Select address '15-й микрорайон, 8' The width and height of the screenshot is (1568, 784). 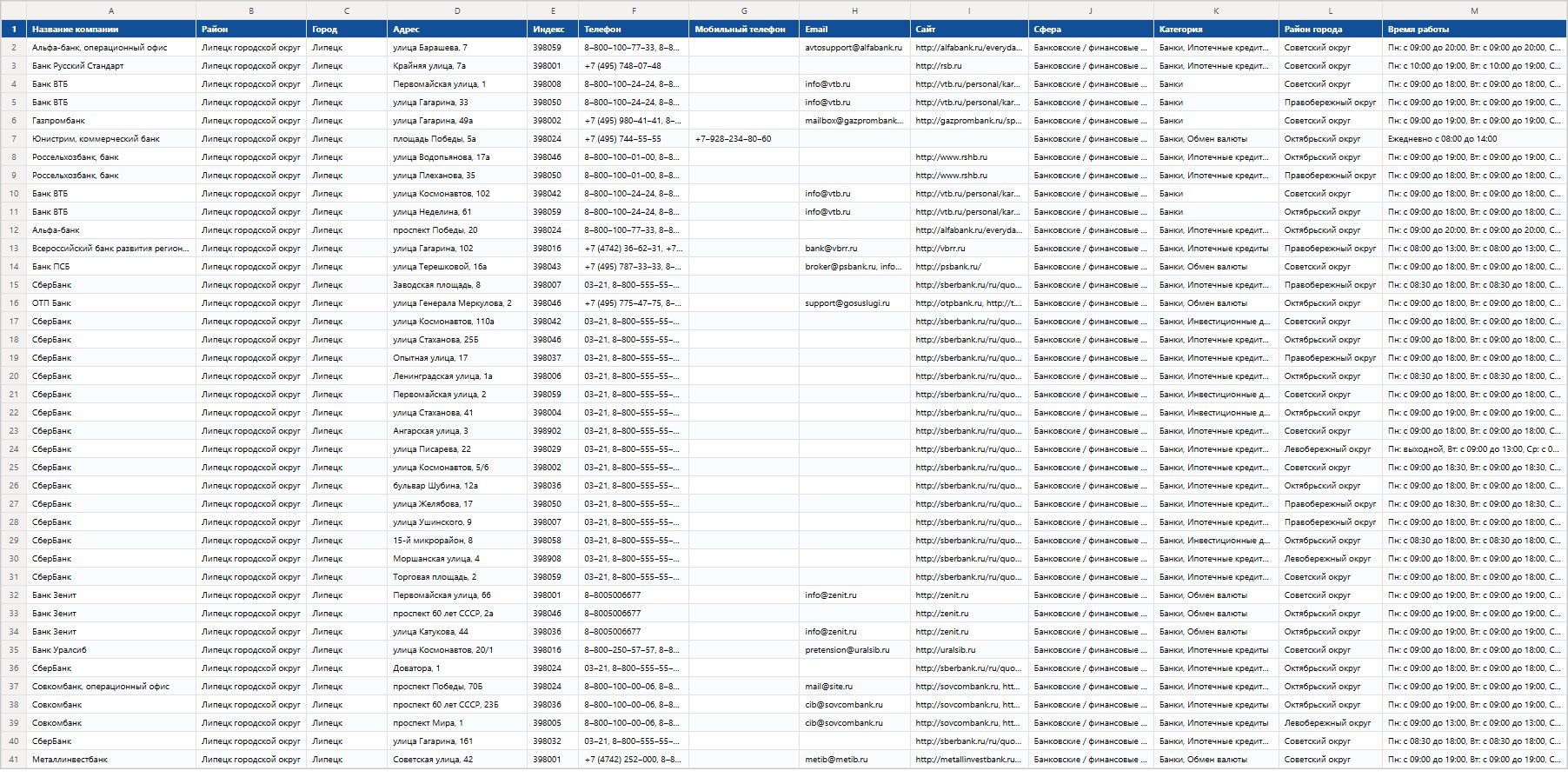tap(457, 541)
